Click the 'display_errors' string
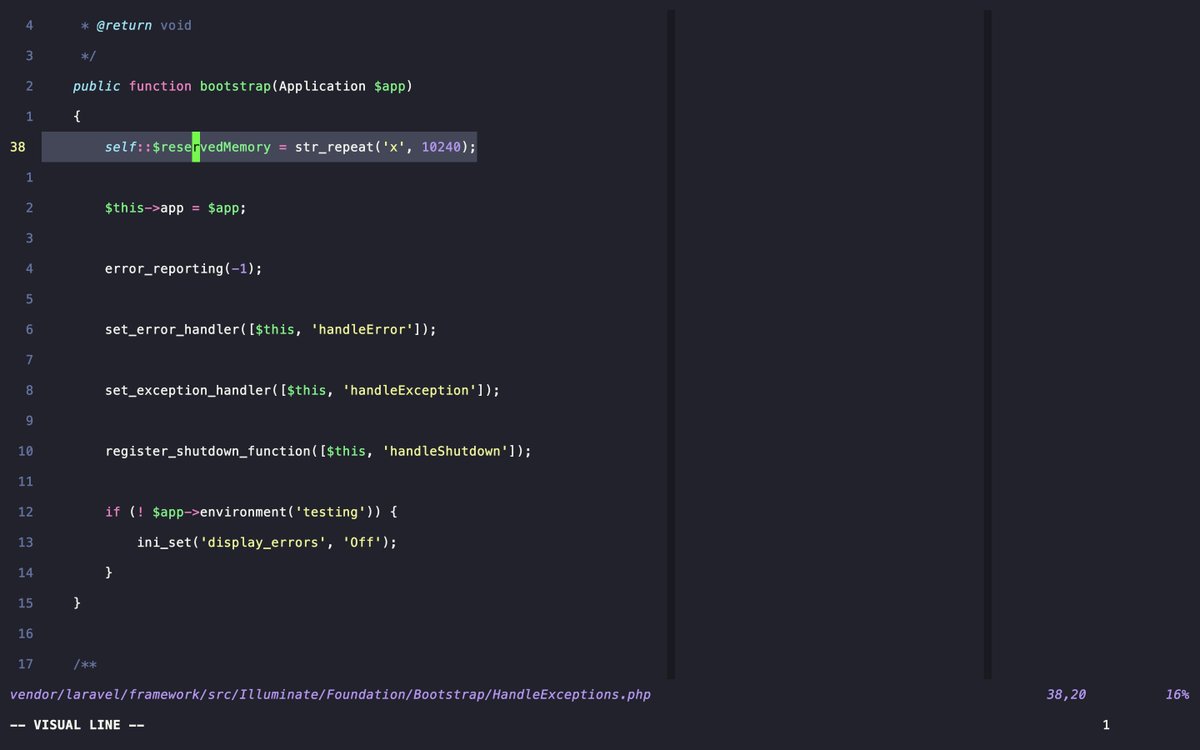The image size is (1200, 750). coord(263,542)
